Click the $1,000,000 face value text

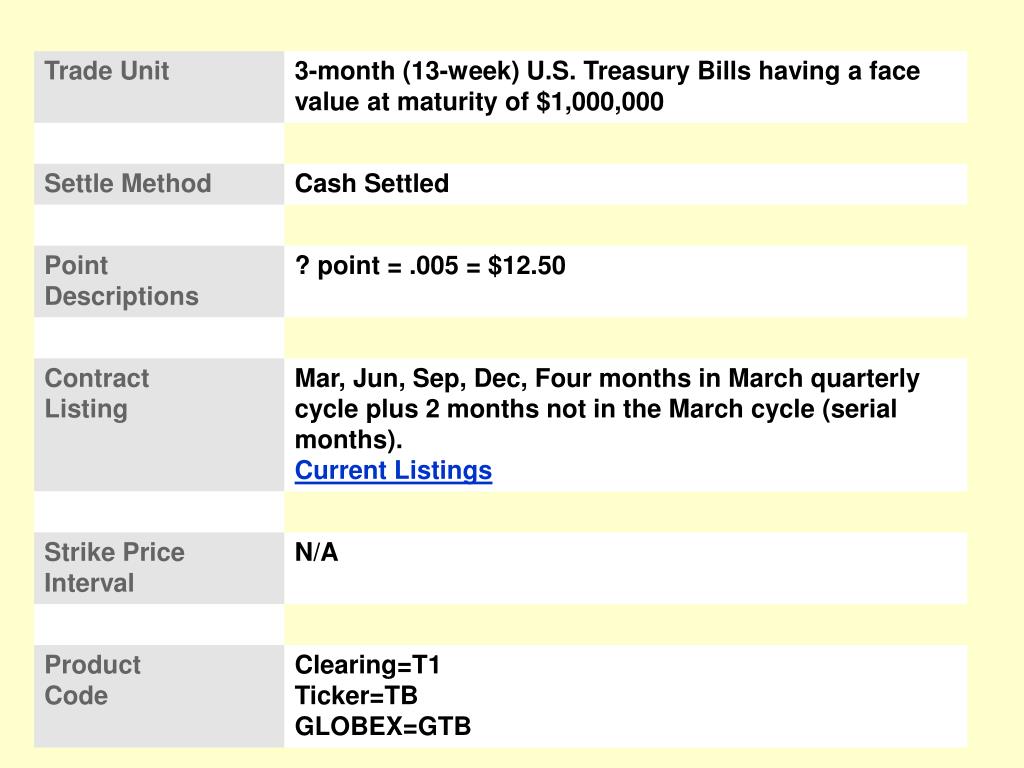click(x=600, y=102)
